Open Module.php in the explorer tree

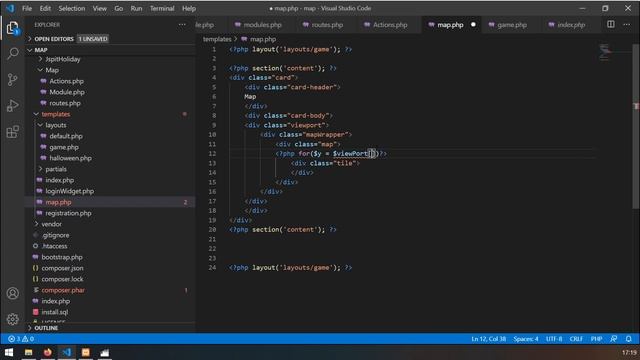click(67, 92)
